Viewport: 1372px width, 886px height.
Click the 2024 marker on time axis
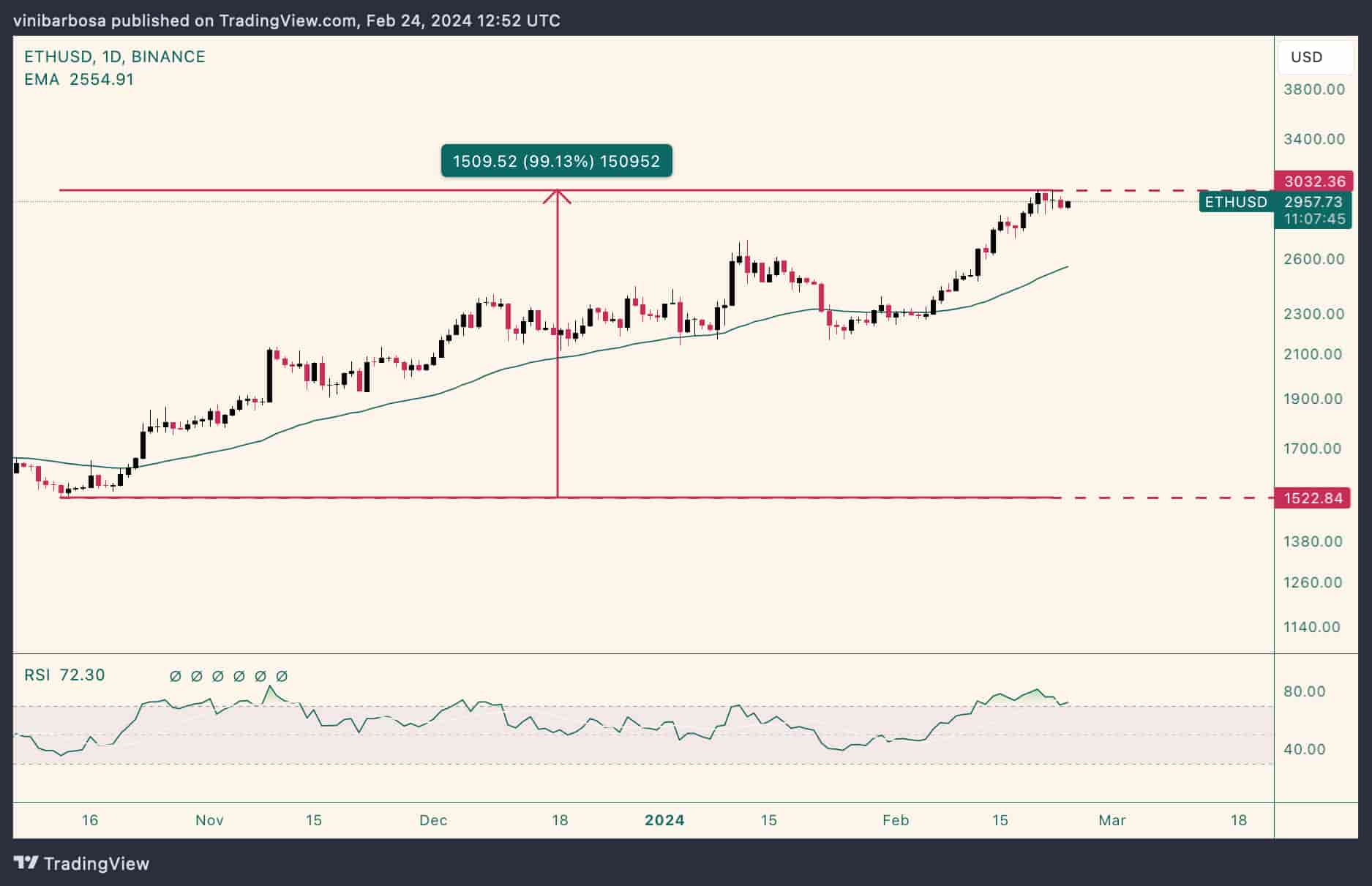[664, 820]
